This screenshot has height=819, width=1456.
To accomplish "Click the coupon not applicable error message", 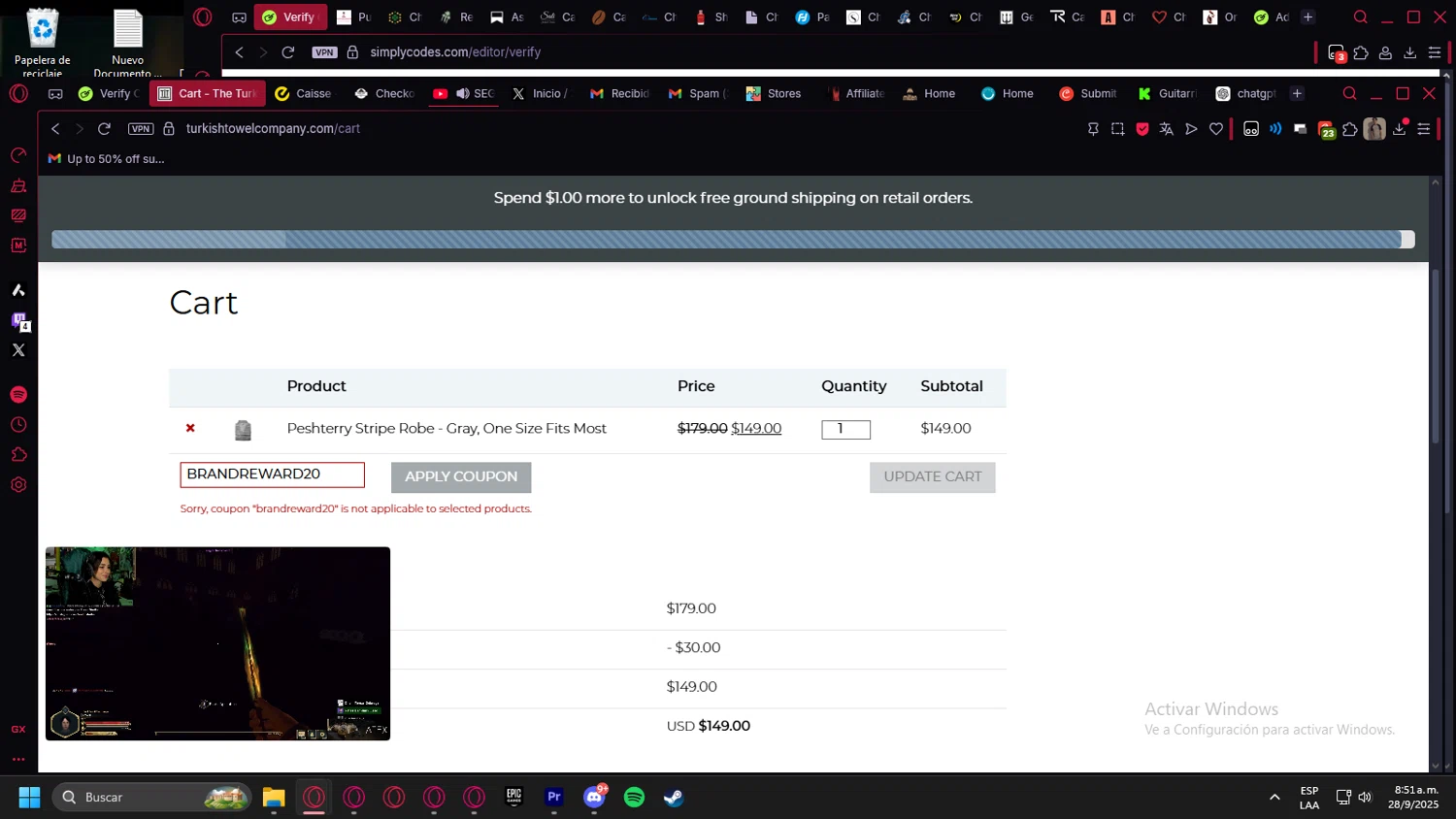I will tap(356, 508).
